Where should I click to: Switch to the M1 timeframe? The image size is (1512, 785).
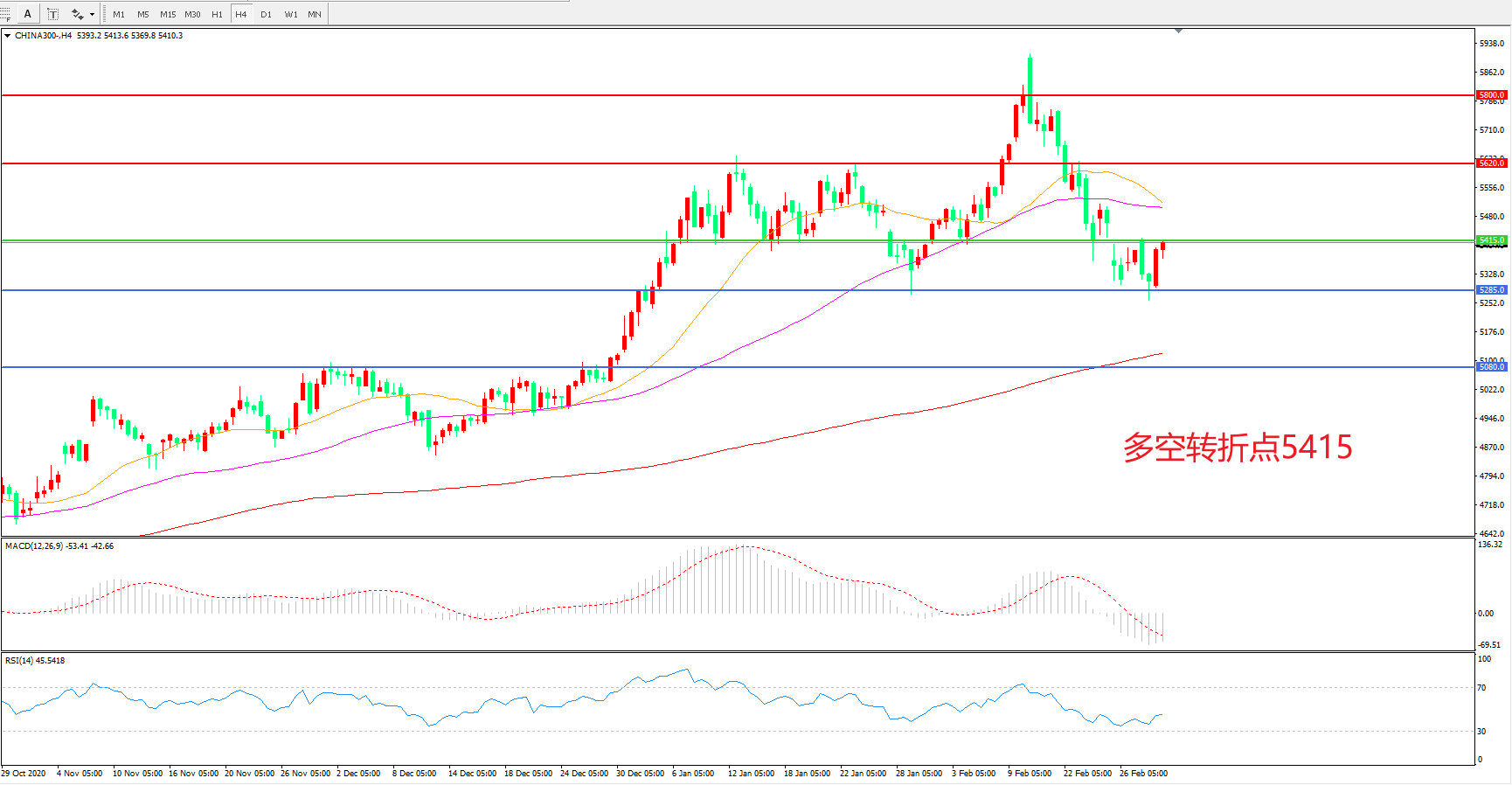pos(119,14)
